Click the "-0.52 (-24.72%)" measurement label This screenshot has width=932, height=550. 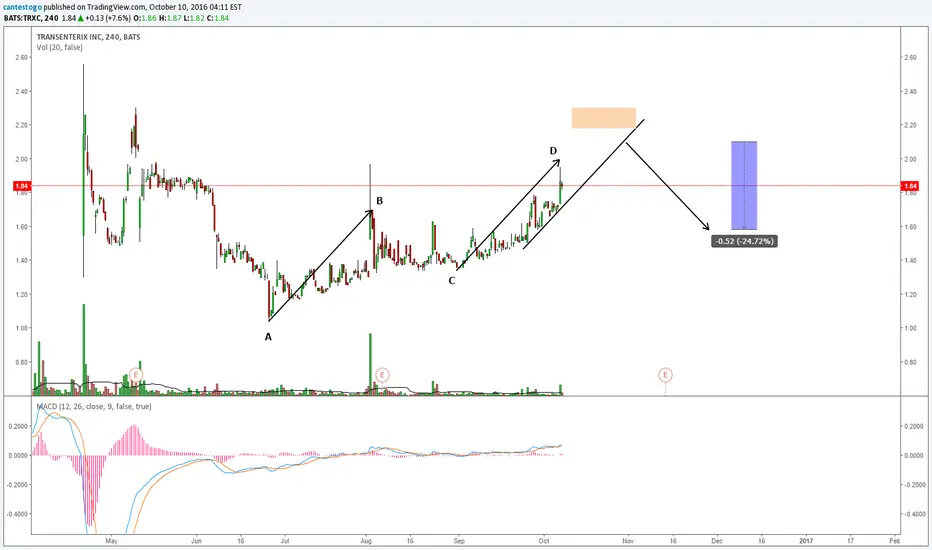[x=744, y=241]
